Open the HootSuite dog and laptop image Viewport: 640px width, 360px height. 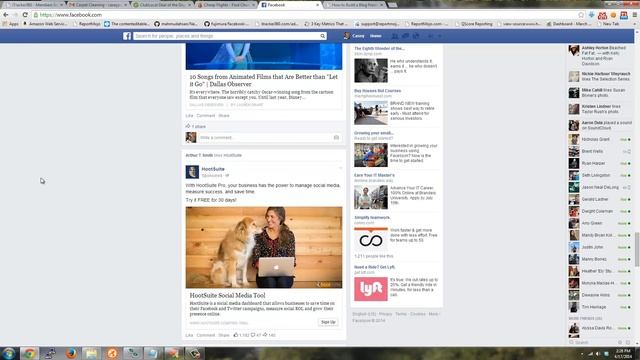coord(264,247)
